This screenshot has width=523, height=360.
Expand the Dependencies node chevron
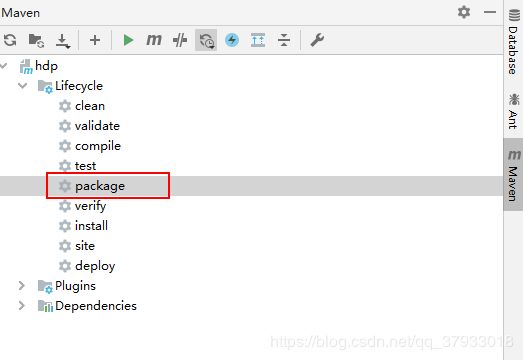22,306
